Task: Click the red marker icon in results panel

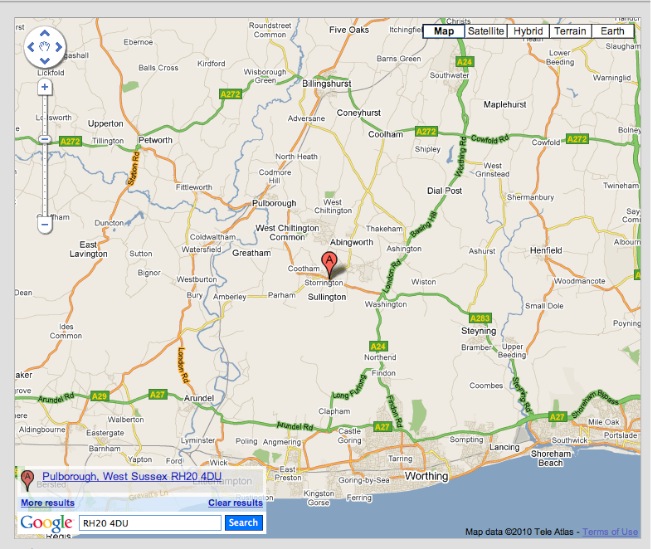Action: (27, 481)
